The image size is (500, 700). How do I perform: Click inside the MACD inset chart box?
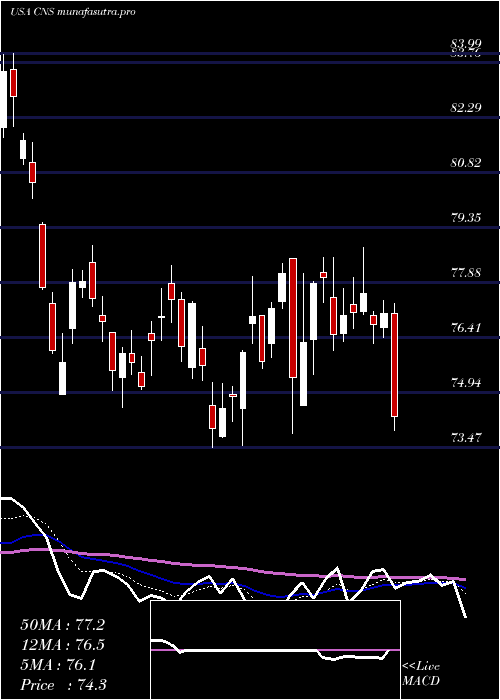(x=275, y=650)
